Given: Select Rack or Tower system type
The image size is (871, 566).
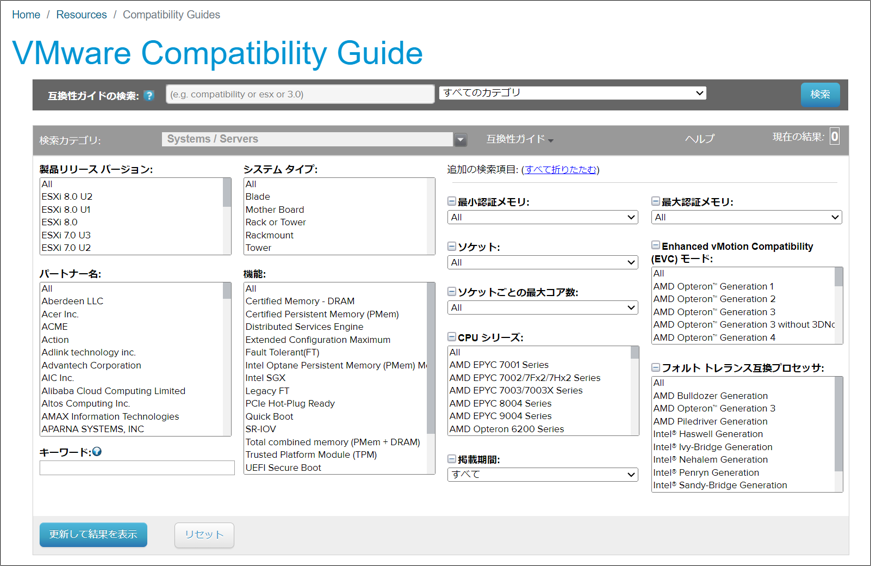Looking at the screenshot, I should click(x=276, y=222).
